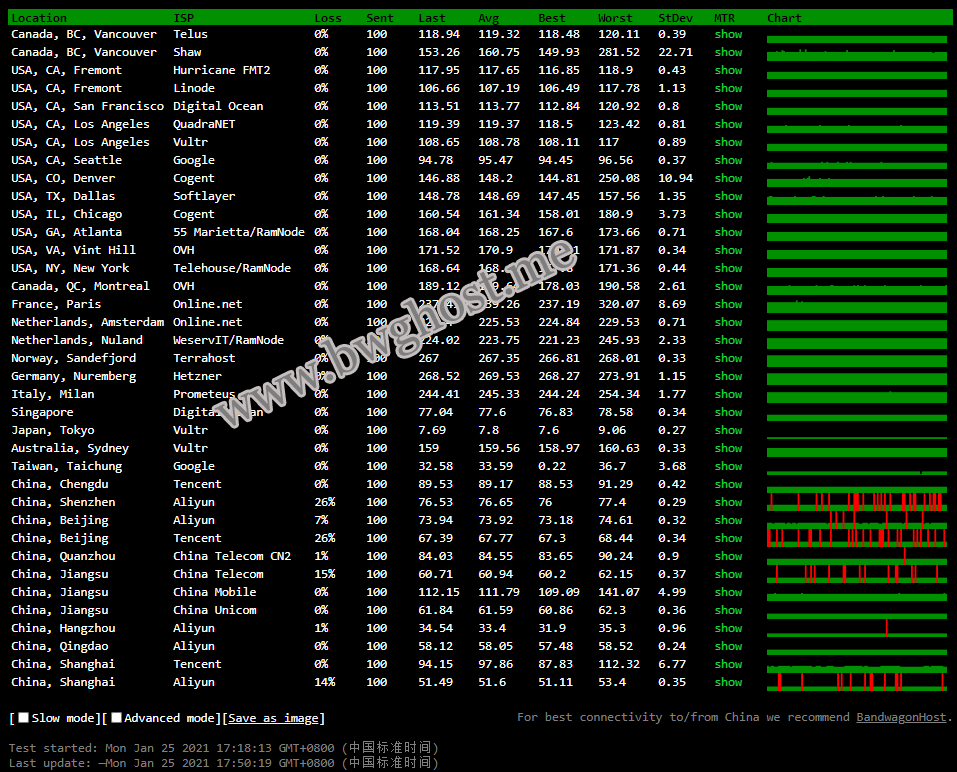Screen dimensions: 957x772
Task: Show MTR for Montreal OVH row
Action: (729, 286)
